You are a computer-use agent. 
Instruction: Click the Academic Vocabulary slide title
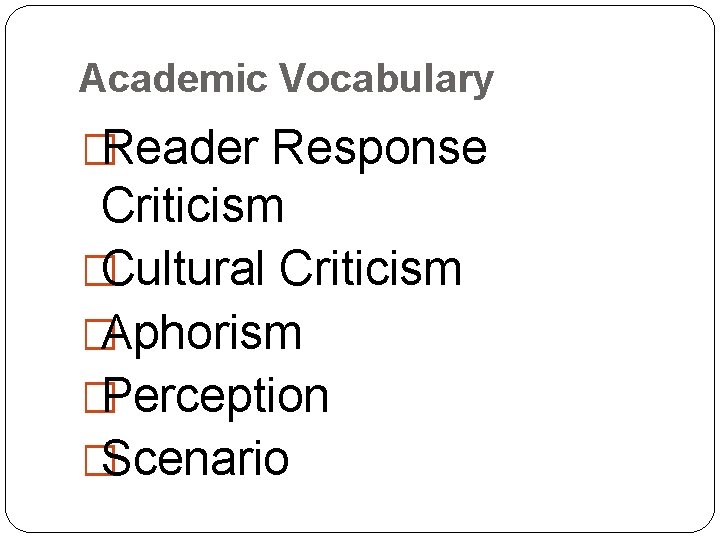click(286, 80)
